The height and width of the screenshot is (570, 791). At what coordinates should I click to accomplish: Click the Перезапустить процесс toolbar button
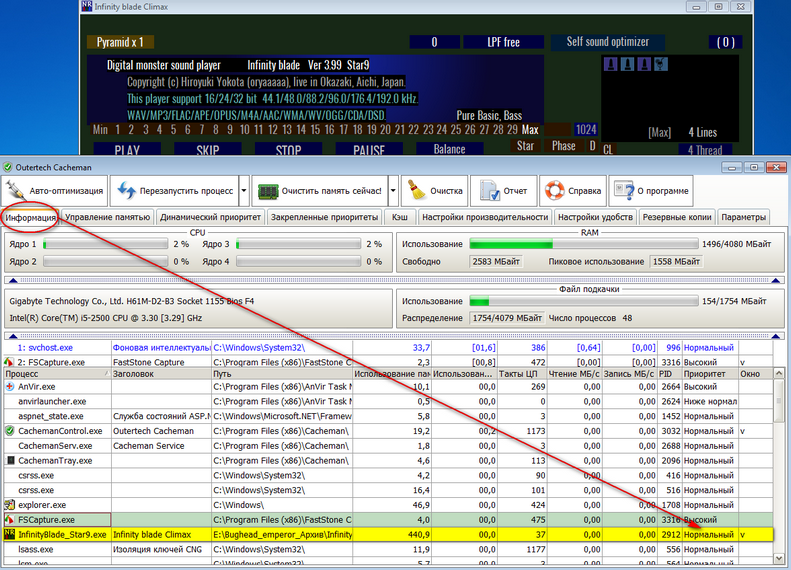pyautogui.click(x=175, y=191)
